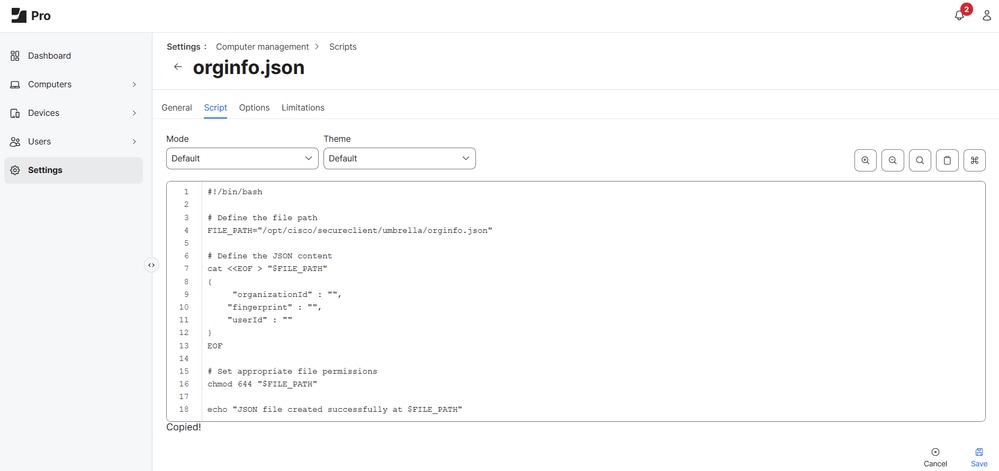The image size is (999, 471).
Task: Cancel editing the script
Action: tap(935, 457)
